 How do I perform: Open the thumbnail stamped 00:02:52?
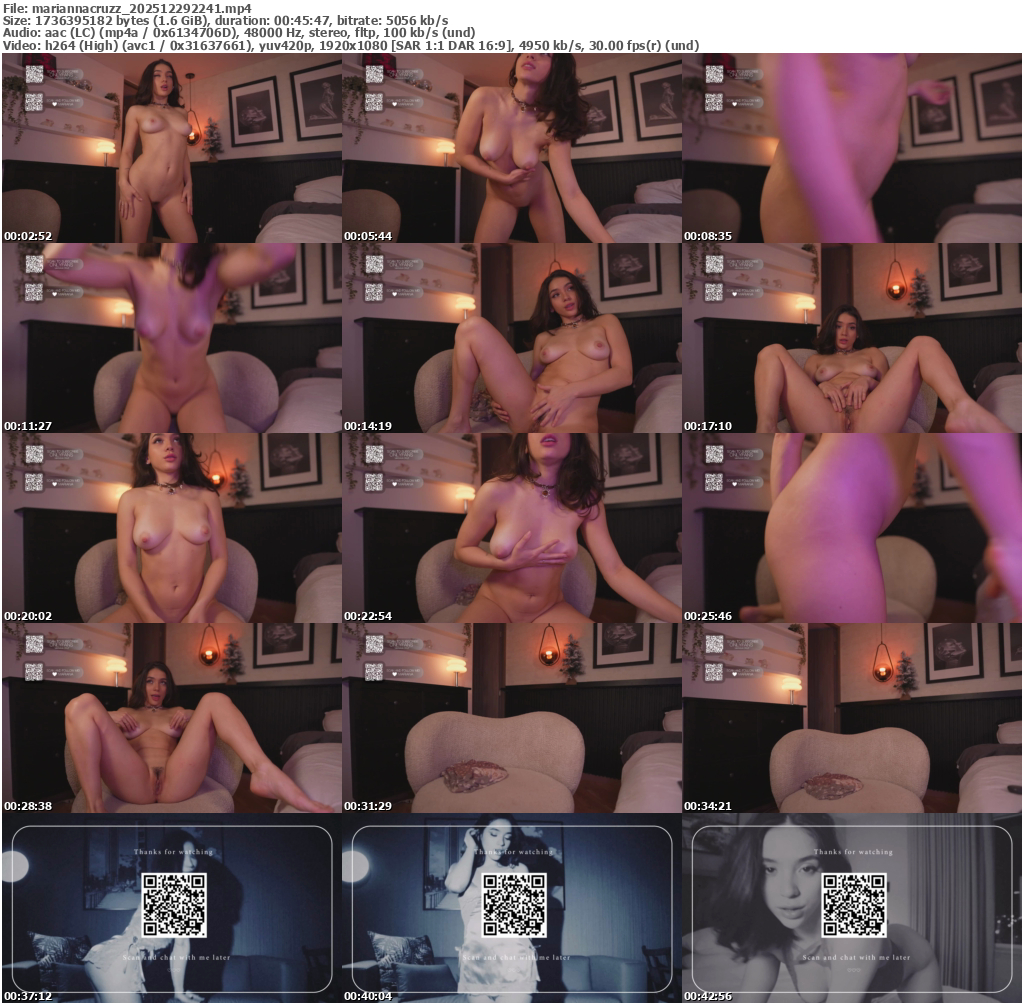[x=172, y=148]
